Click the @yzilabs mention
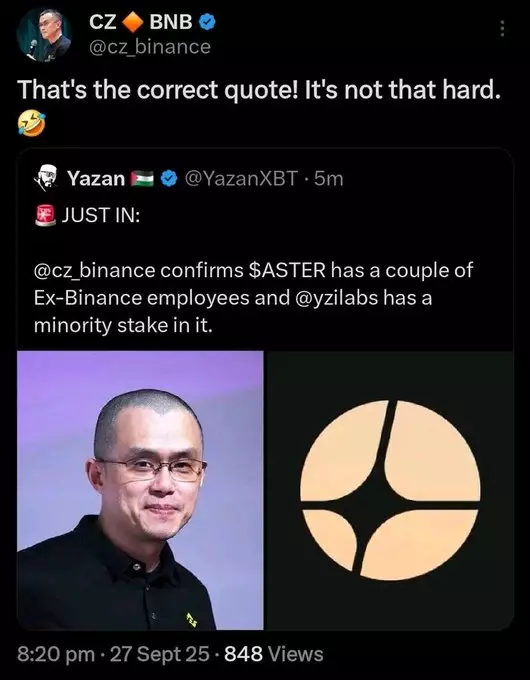The height and width of the screenshot is (680, 530). 336,298
